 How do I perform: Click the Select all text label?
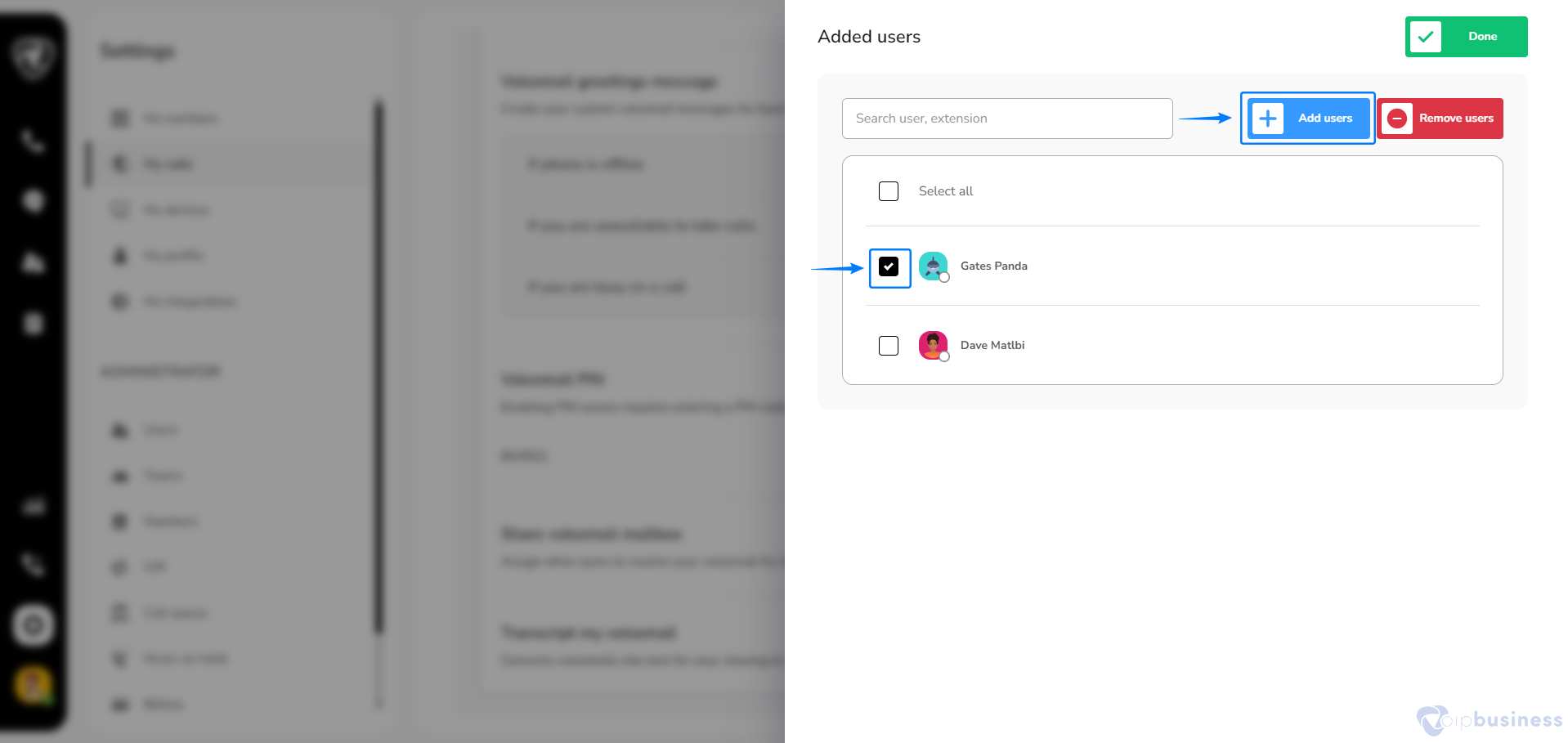(x=946, y=191)
